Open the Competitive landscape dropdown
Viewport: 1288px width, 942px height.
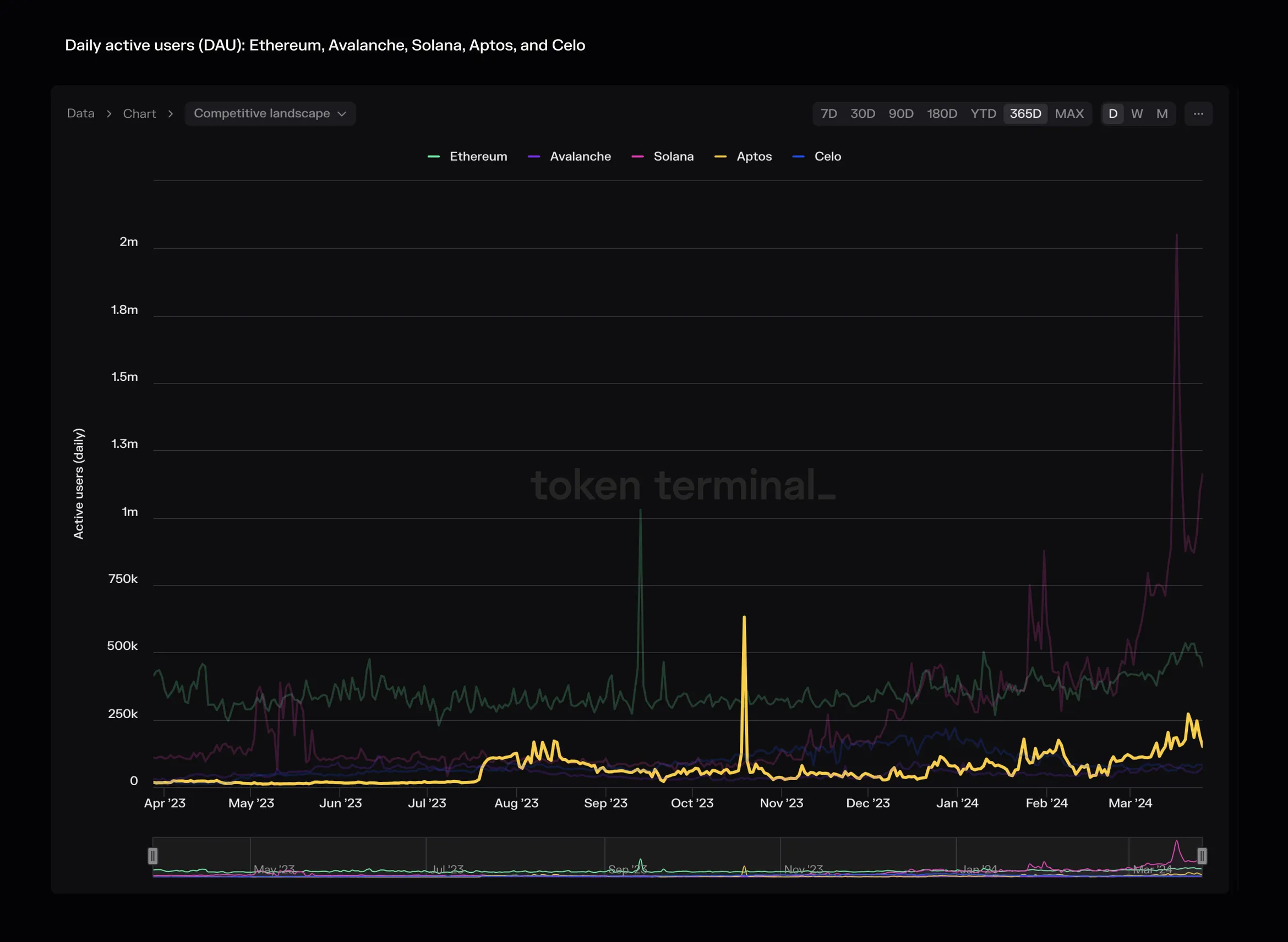click(270, 113)
